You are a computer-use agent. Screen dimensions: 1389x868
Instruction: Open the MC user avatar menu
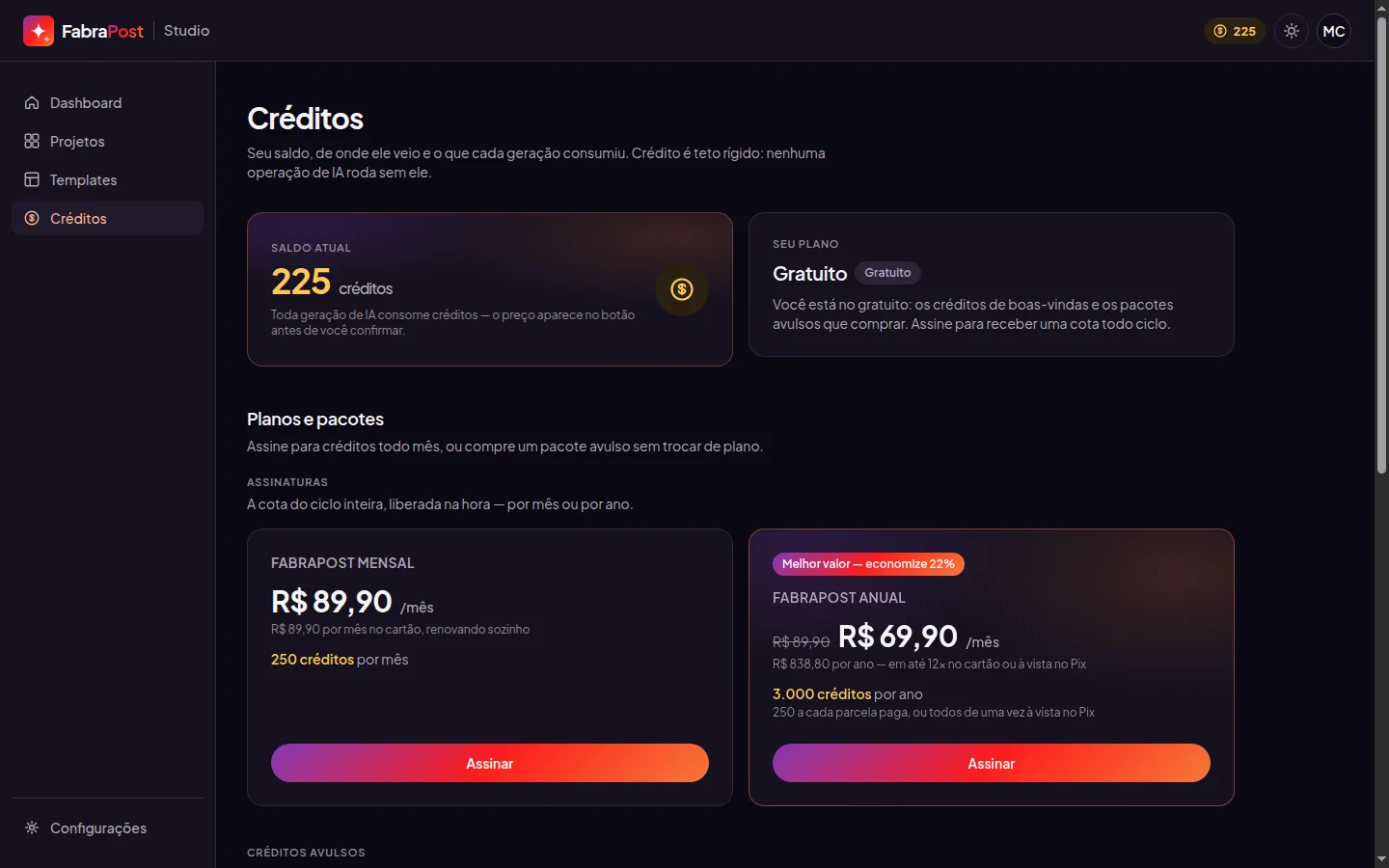pyautogui.click(x=1334, y=31)
